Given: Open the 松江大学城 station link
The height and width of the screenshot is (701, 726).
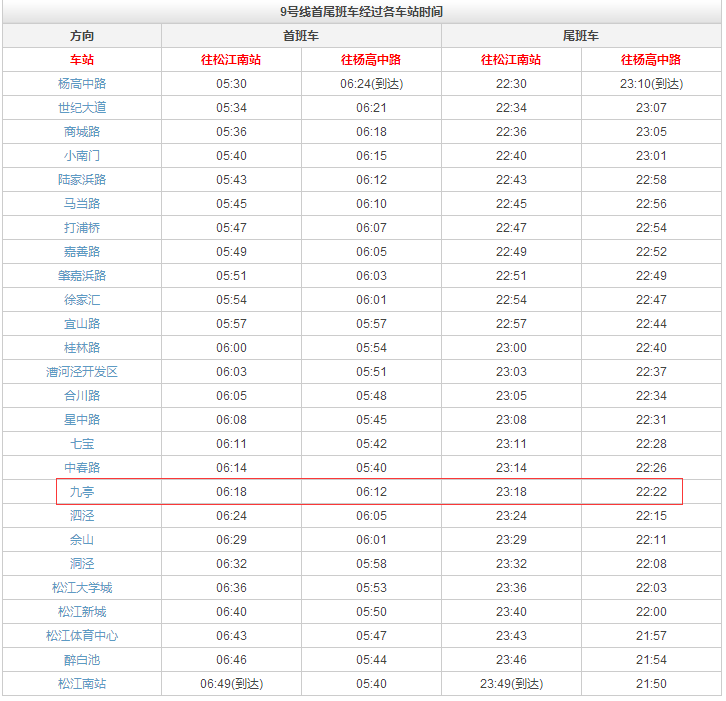Looking at the screenshot, I should [x=82, y=588].
